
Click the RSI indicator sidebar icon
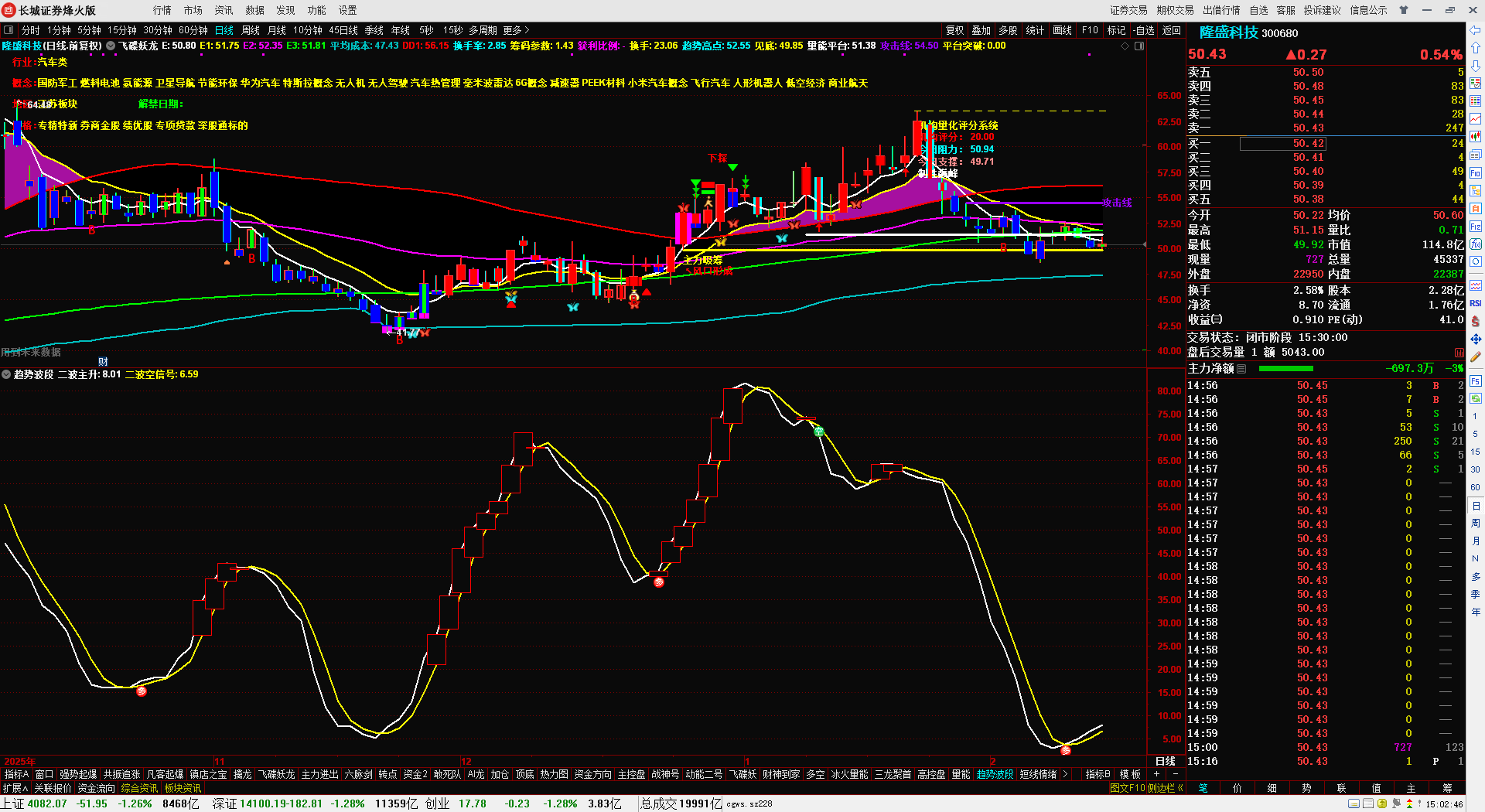1476,303
